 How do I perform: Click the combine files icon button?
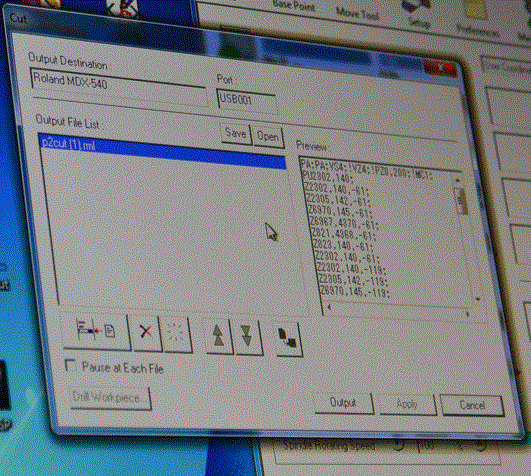289,338
